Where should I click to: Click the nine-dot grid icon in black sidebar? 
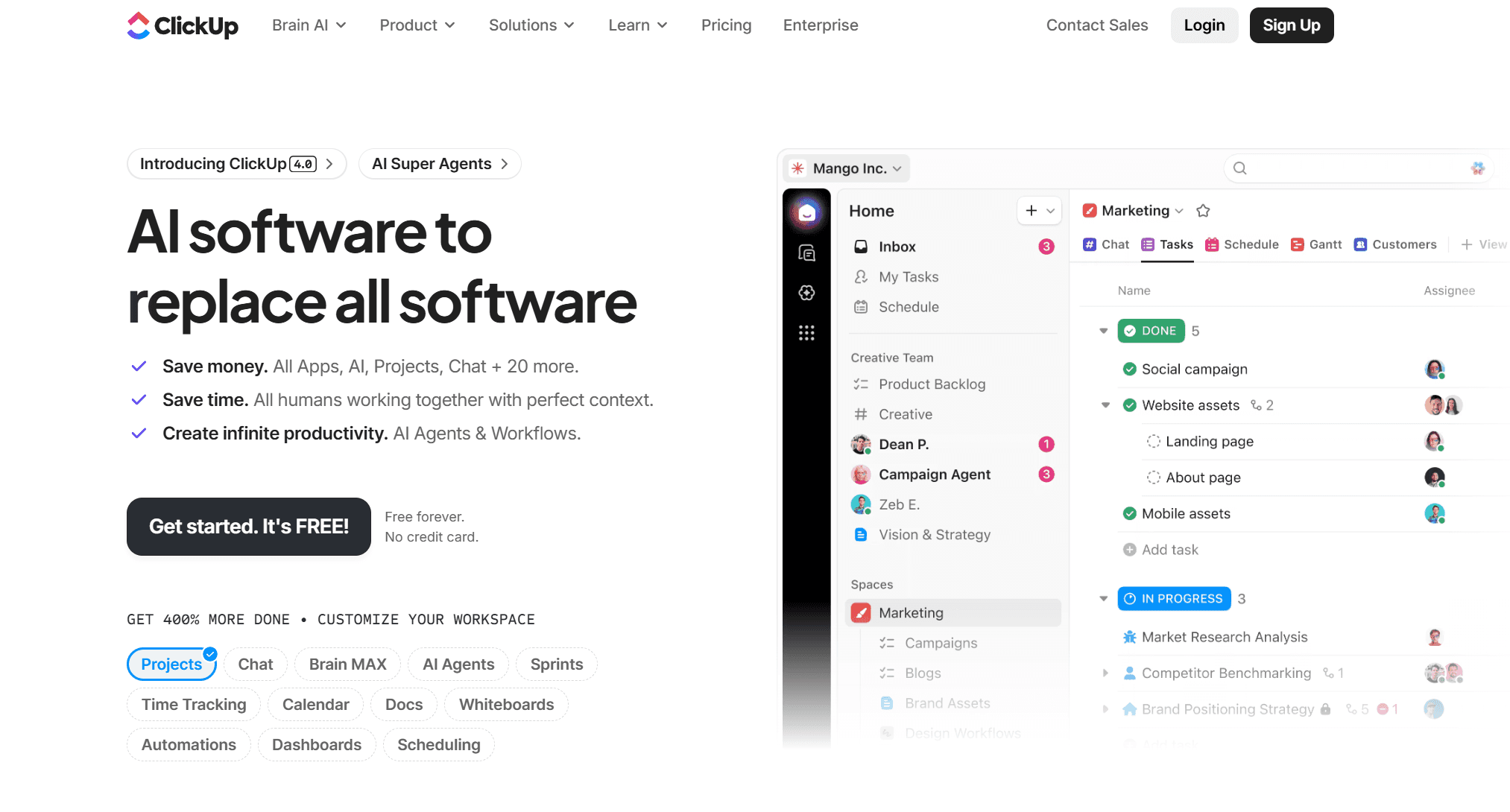[x=806, y=333]
